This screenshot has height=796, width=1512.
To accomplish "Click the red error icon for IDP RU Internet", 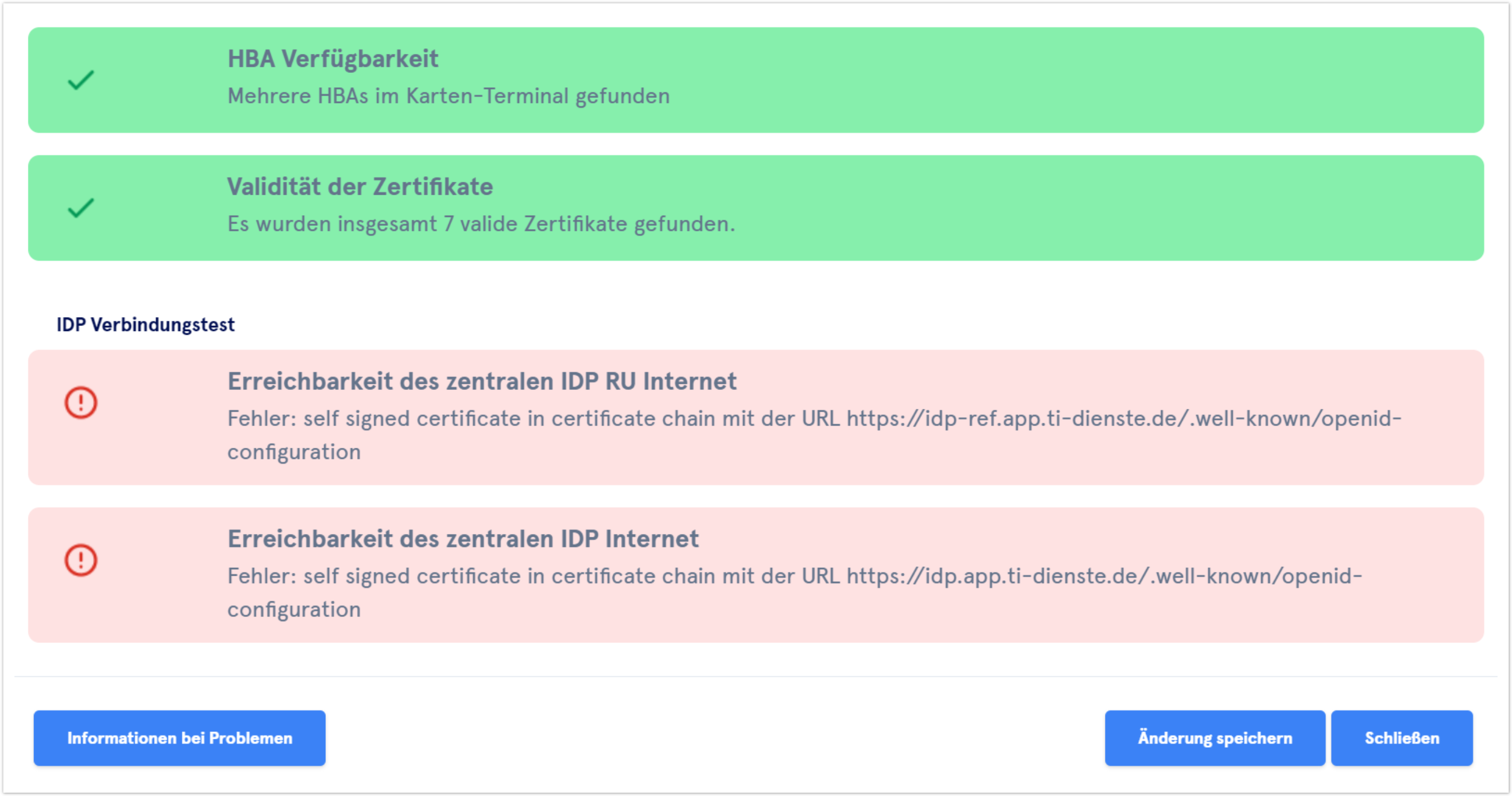I will click(x=81, y=403).
